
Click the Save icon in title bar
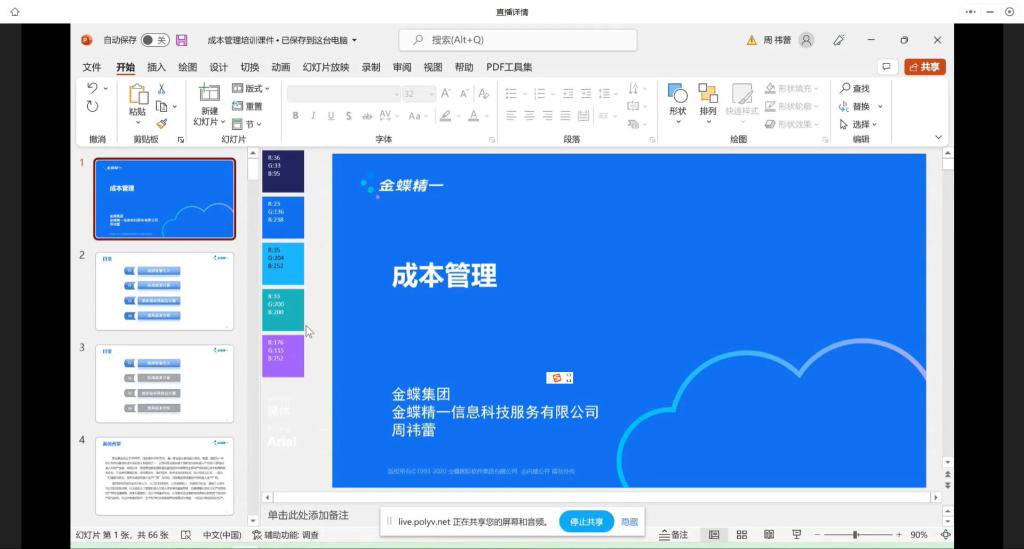point(181,40)
